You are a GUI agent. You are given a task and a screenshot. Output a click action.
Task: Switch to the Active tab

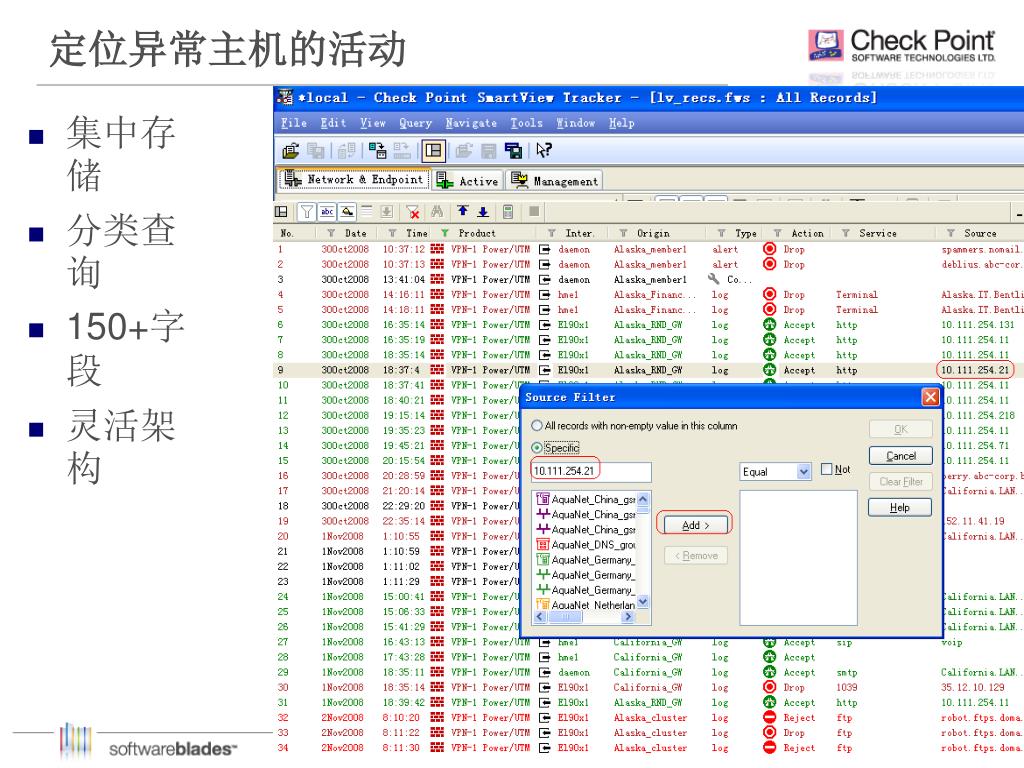pos(468,181)
